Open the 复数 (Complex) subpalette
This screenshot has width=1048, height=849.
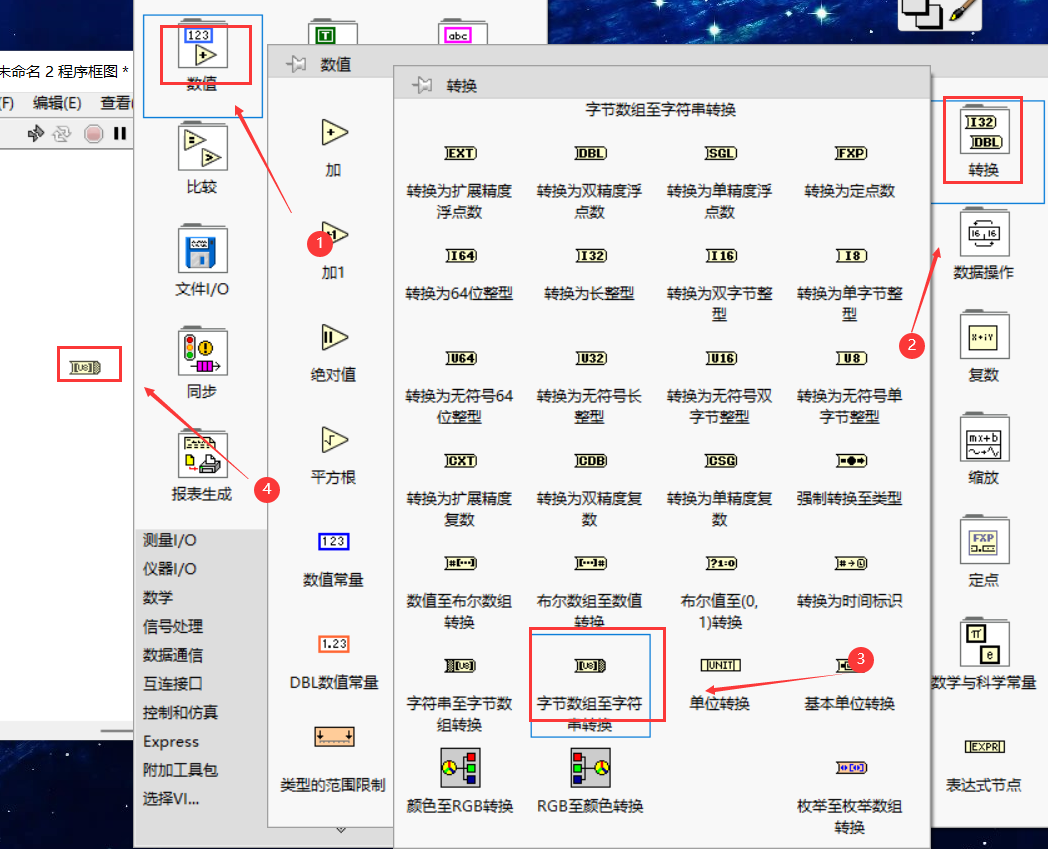click(984, 335)
